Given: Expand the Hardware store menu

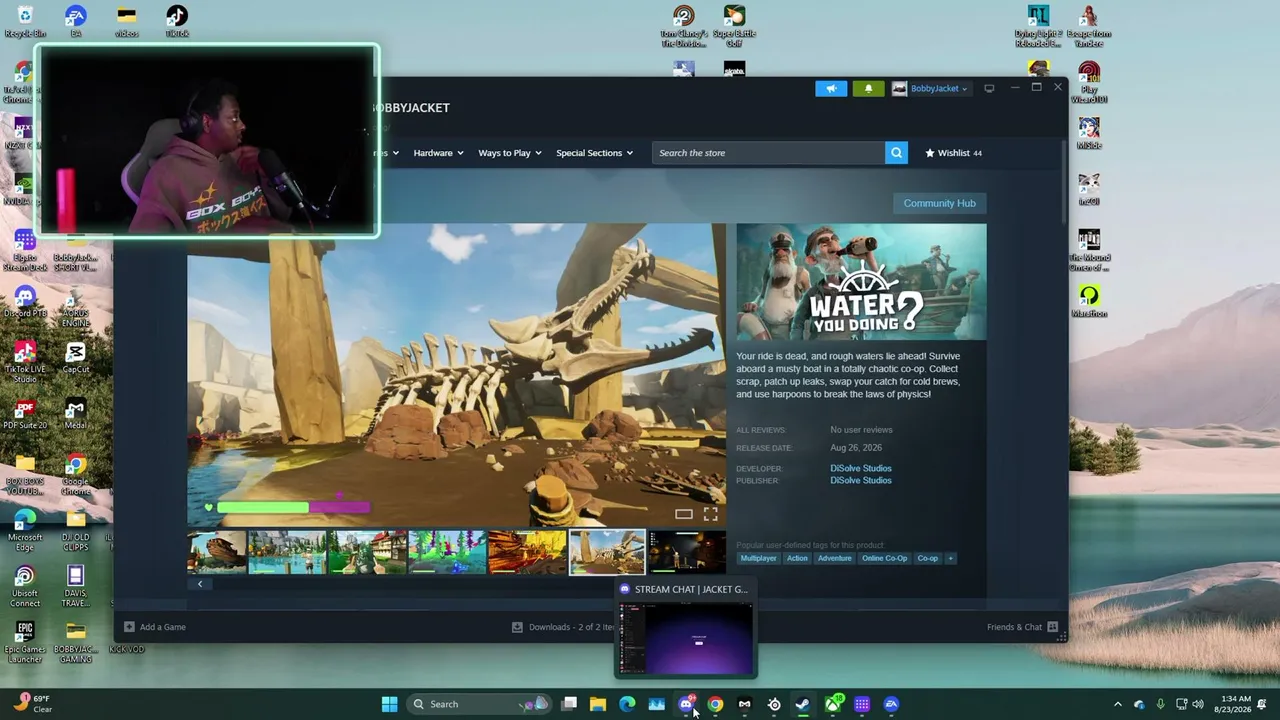Looking at the screenshot, I should click(x=438, y=153).
